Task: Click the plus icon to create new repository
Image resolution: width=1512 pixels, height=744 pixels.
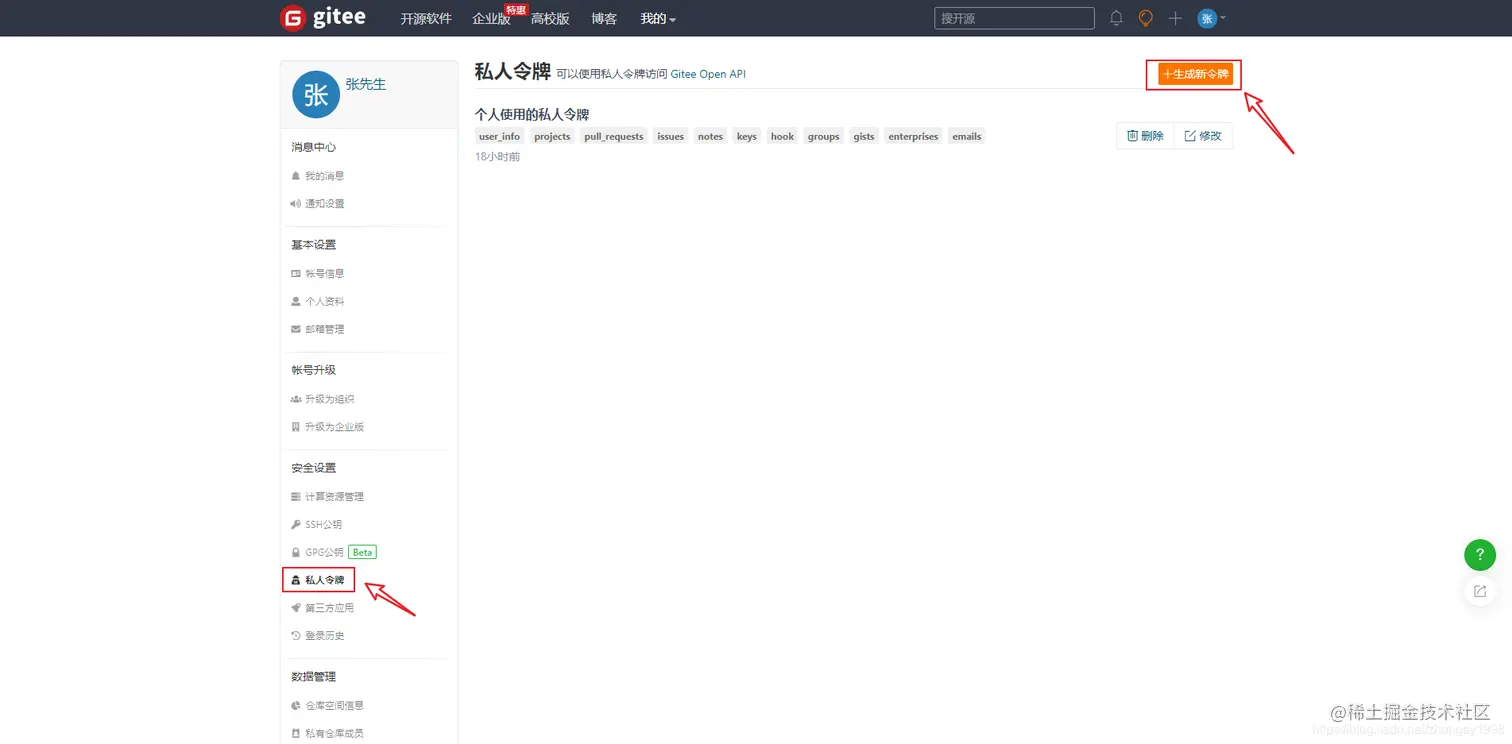Action: coord(1175,18)
